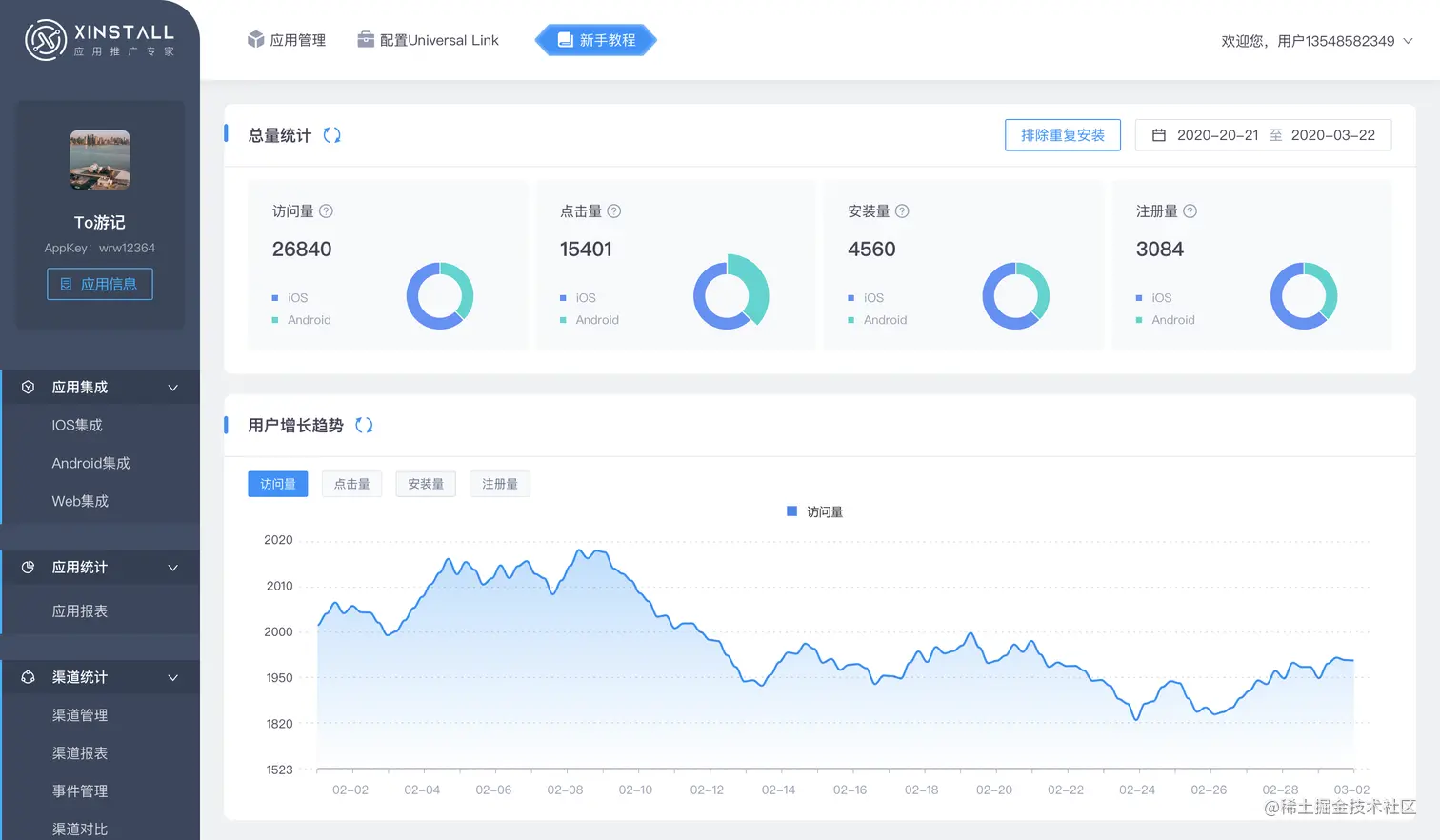Image resolution: width=1440 pixels, height=840 pixels.
Task: Collapse the 应用统计 menu chevron
Action: pos(173,568)
